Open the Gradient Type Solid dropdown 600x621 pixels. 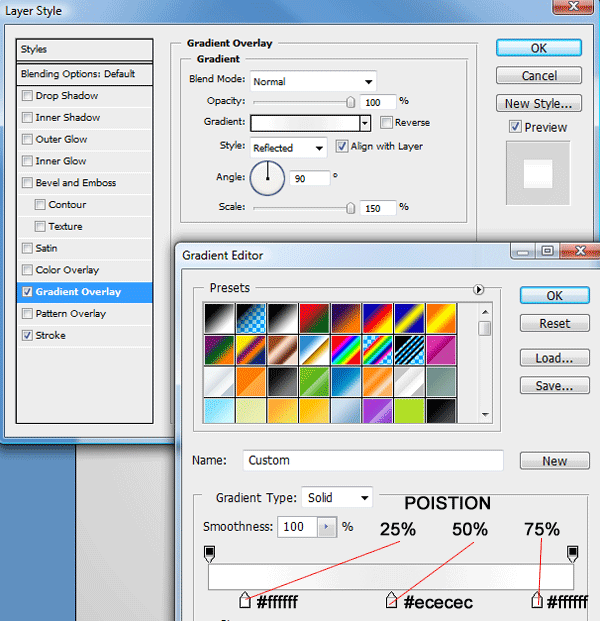[x=337, y=497]
